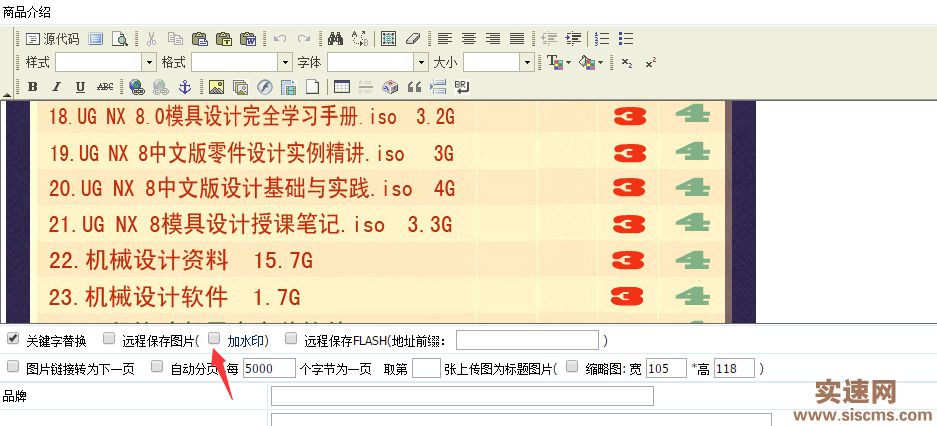Tick the 加水印 watermark checkbox
Image resolution: width=937 pixels, height=426 pixels.
coord(214,339)
